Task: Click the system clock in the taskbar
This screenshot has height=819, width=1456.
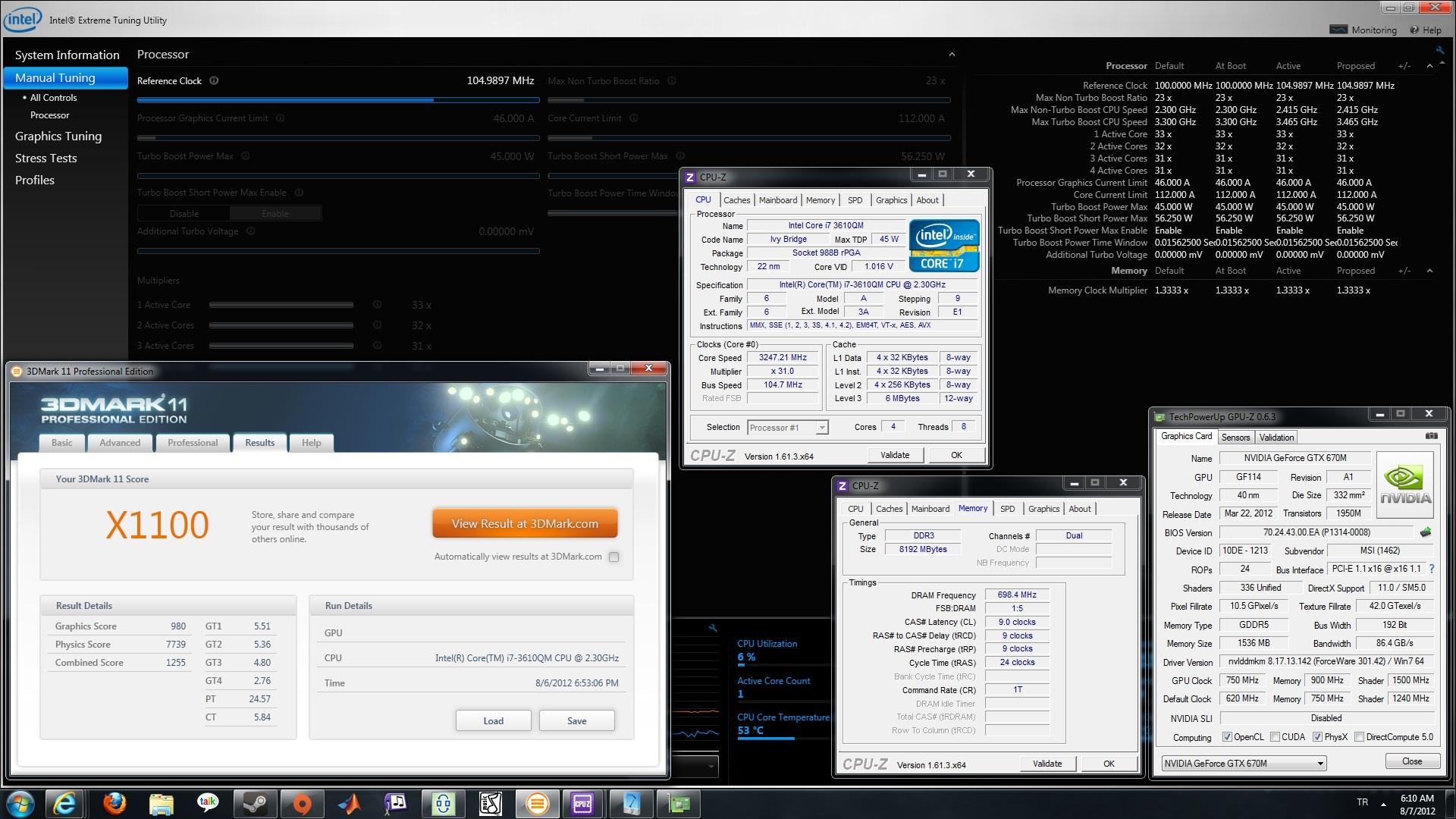Action: tap(1417, 804)
